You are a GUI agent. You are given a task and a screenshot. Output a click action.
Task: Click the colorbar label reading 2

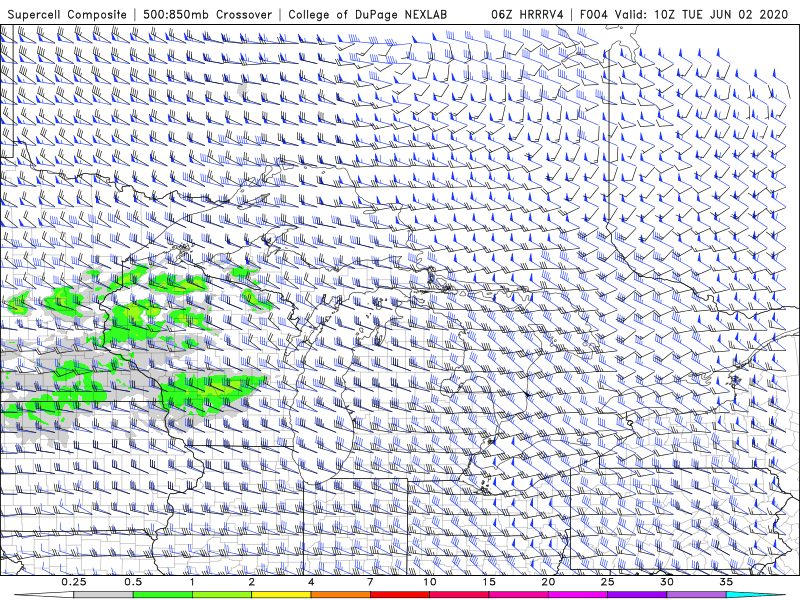(x=252, y=582)
